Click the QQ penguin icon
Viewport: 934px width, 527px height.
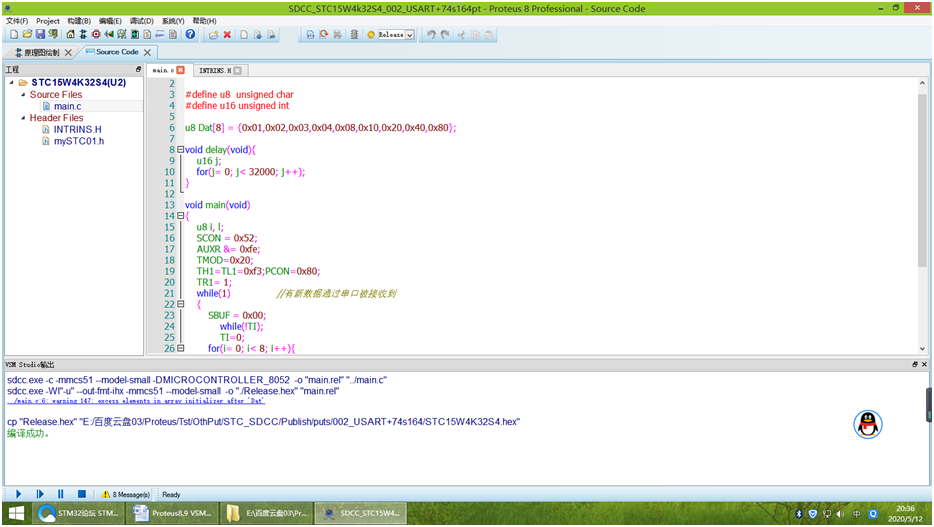coord(867,425)
